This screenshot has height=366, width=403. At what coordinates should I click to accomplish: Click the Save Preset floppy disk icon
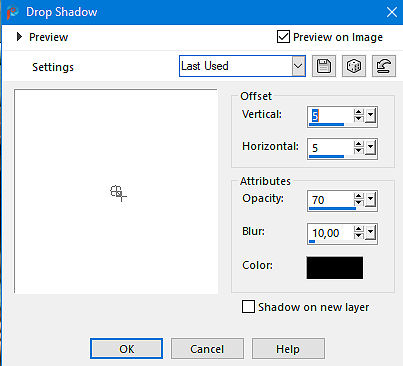point(324,66)
